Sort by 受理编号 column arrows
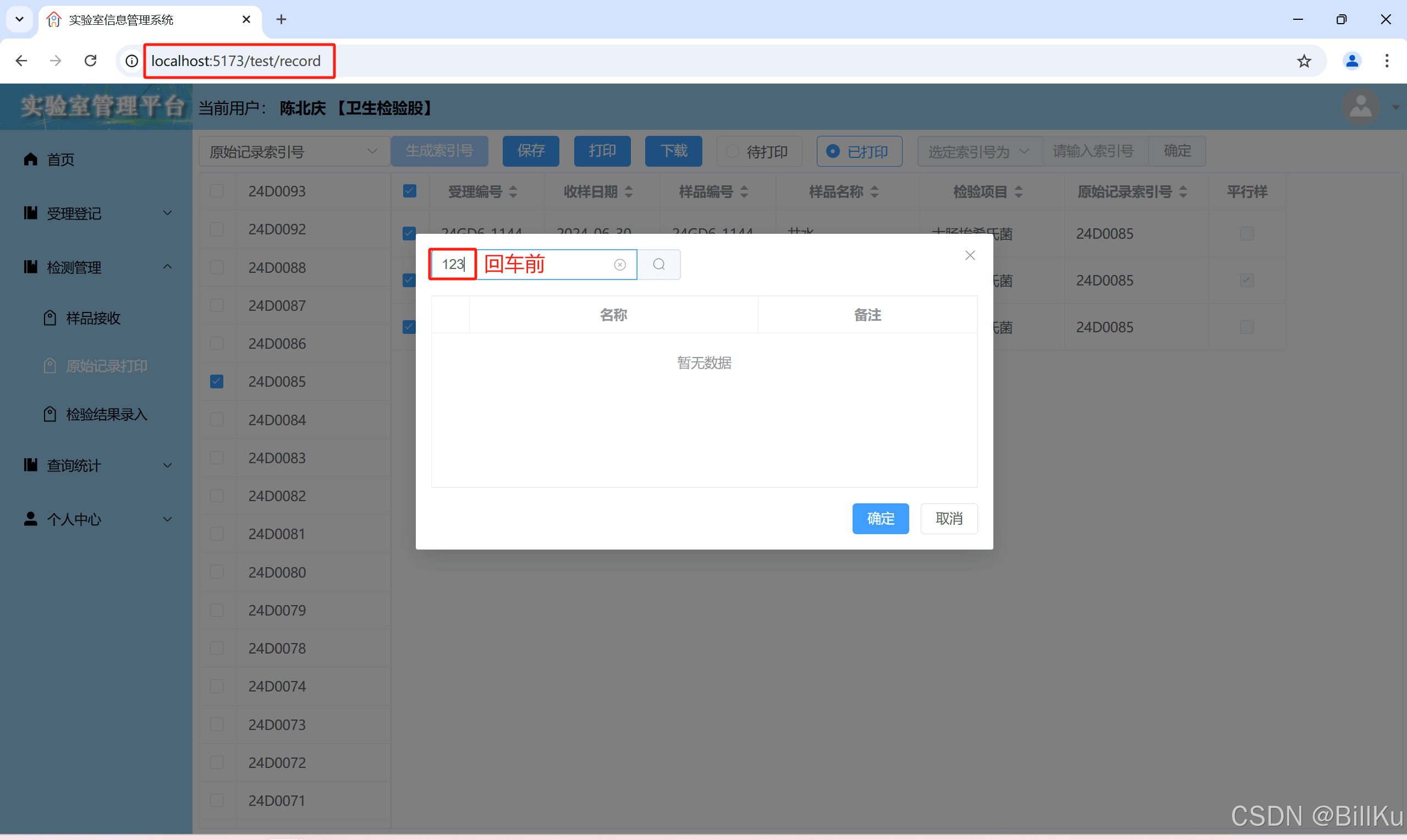Screen dimensions: 1407x840 [513, 192]
